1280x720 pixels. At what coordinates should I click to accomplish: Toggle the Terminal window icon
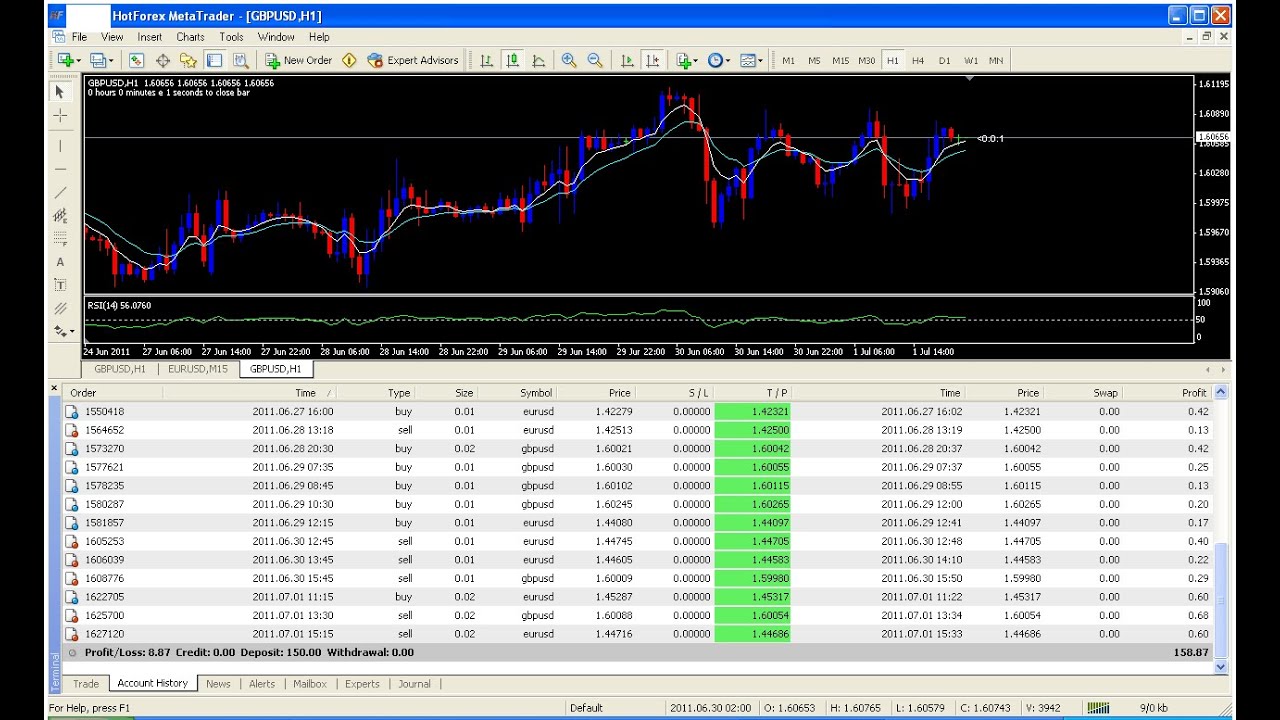[x=214, y=60]
